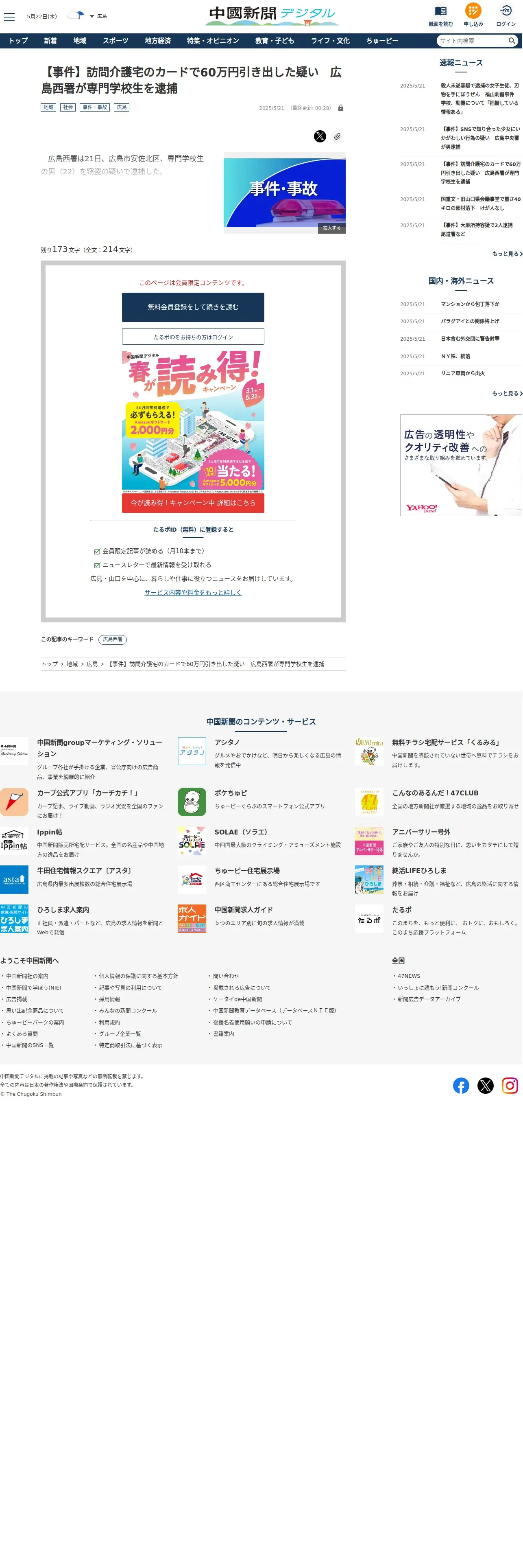Open the weather location dropdown 広島

click(98, 16)
